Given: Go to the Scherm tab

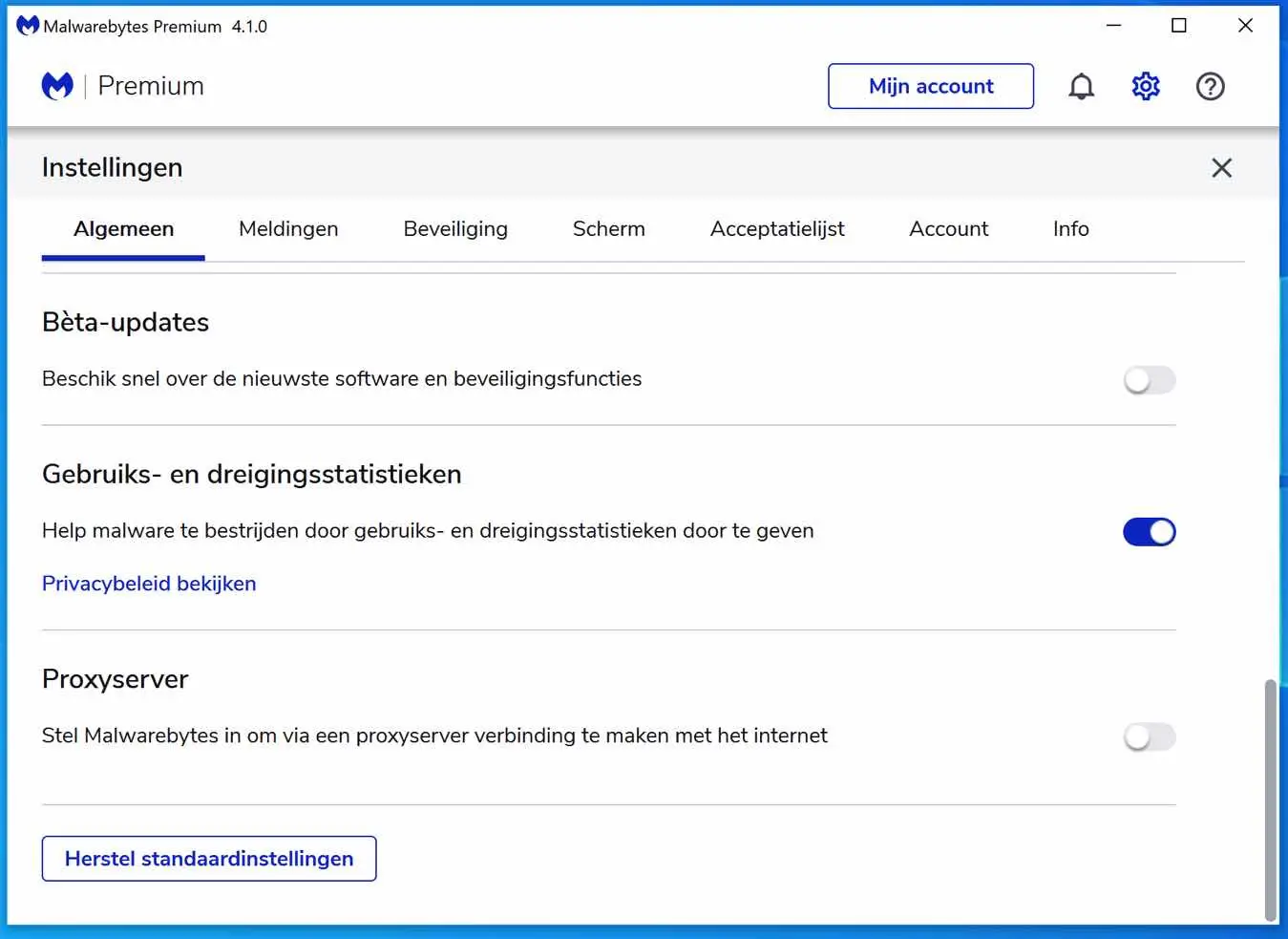Looking at the screenshot, I should pos(609,229).
